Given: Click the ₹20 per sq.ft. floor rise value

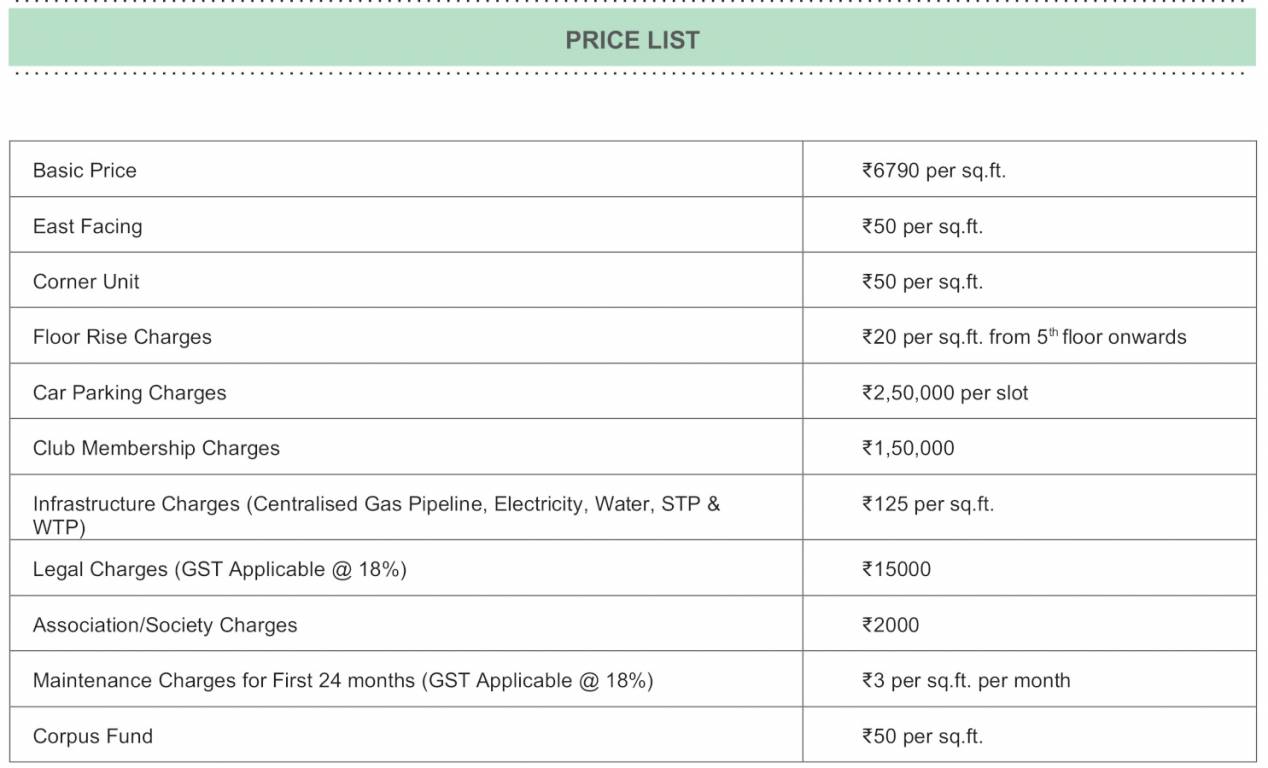Looking at the screenshot, I should coord(1023,337).
